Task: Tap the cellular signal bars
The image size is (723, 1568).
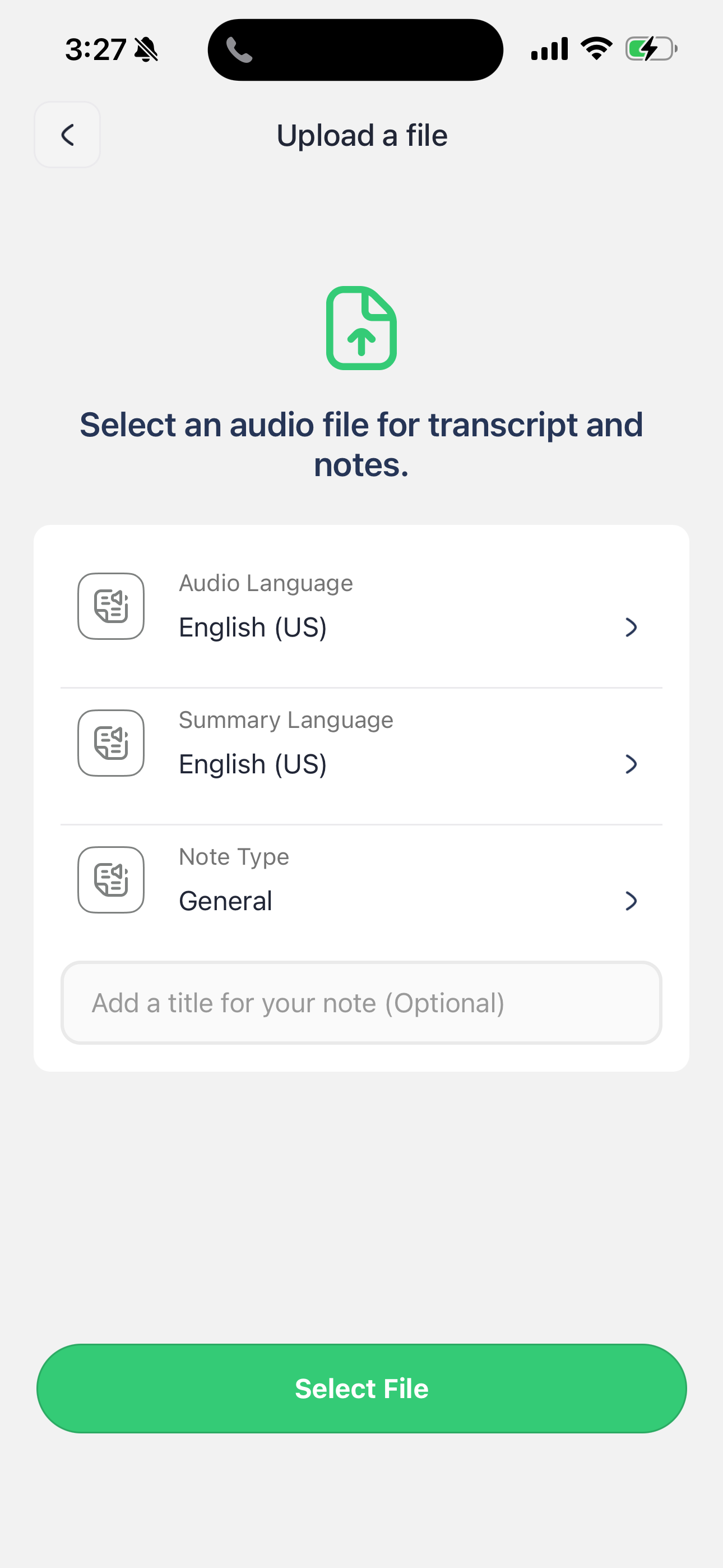Action: [x=550, y=49]
